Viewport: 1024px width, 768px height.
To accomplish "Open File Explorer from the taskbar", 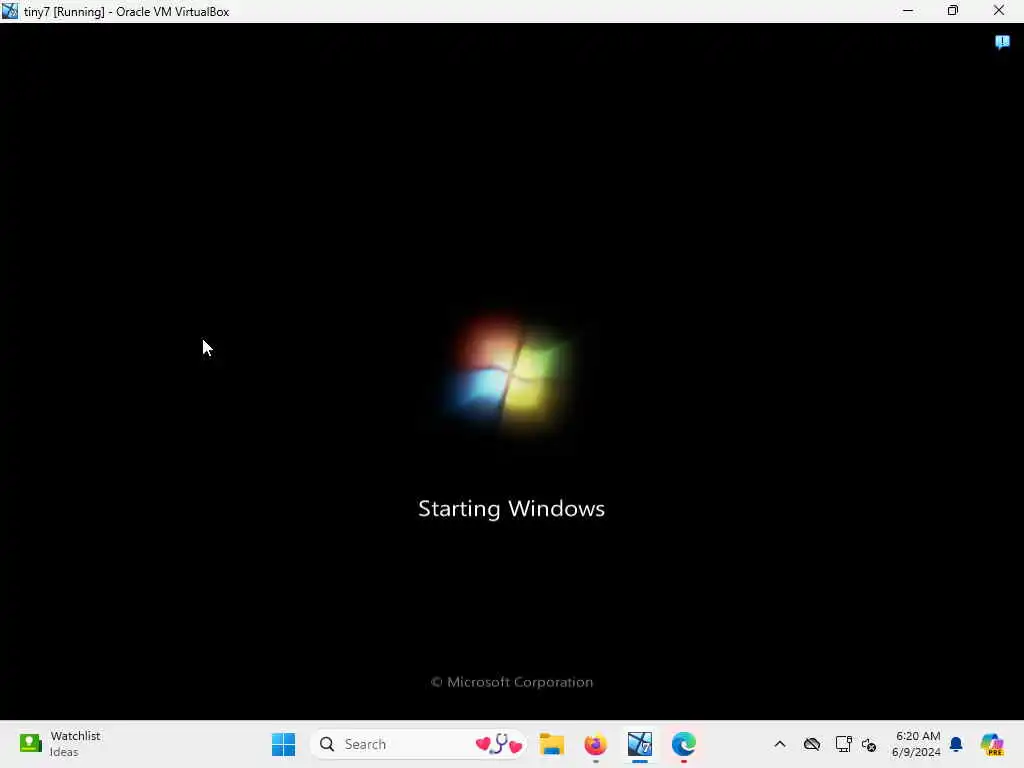I will [552, 744].
